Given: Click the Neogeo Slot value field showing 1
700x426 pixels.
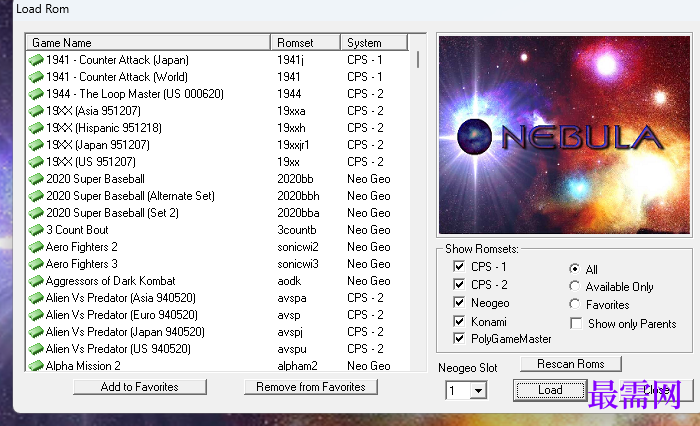Looking at the screenshot, I should click(458, 391).
